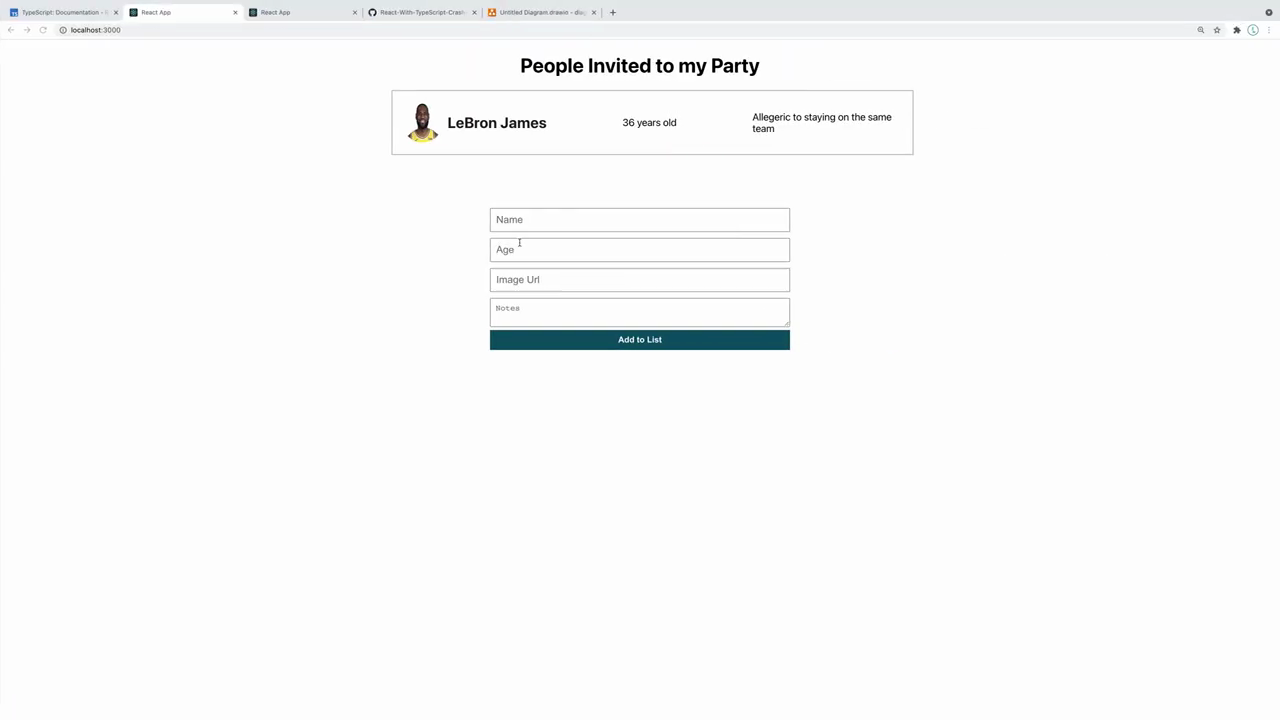This screenshot has height=720, width=1280.
Task: Switch to the second React App tab
Action: coord(300,12)
